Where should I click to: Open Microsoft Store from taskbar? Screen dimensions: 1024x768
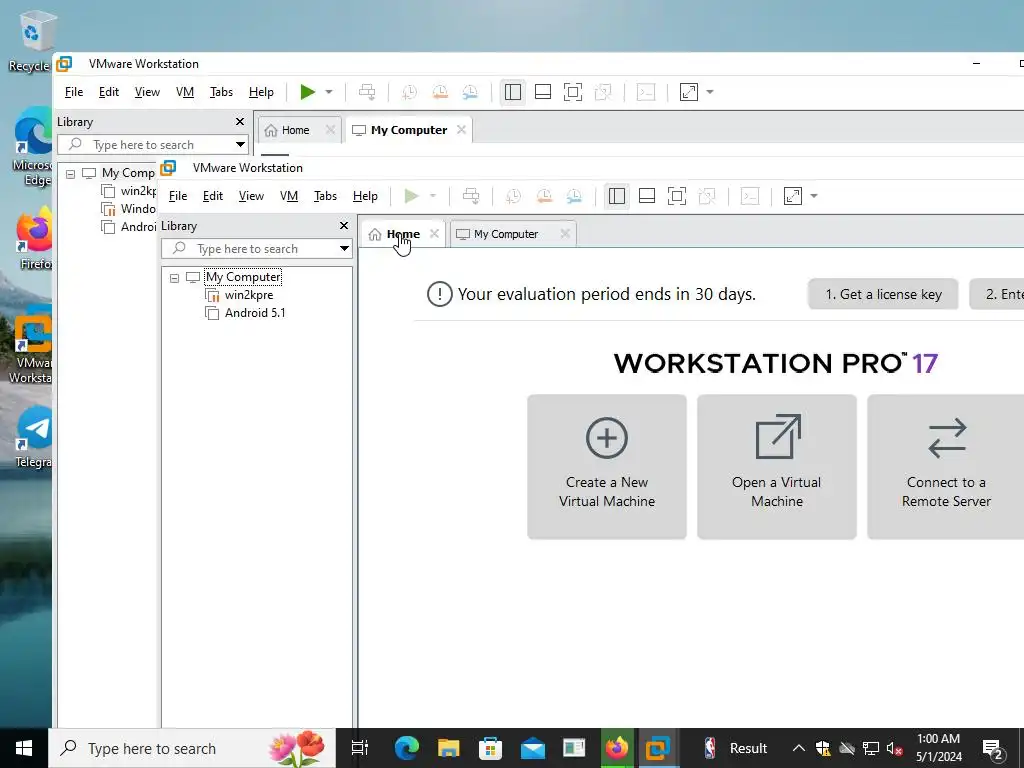[x=490, y=748]
